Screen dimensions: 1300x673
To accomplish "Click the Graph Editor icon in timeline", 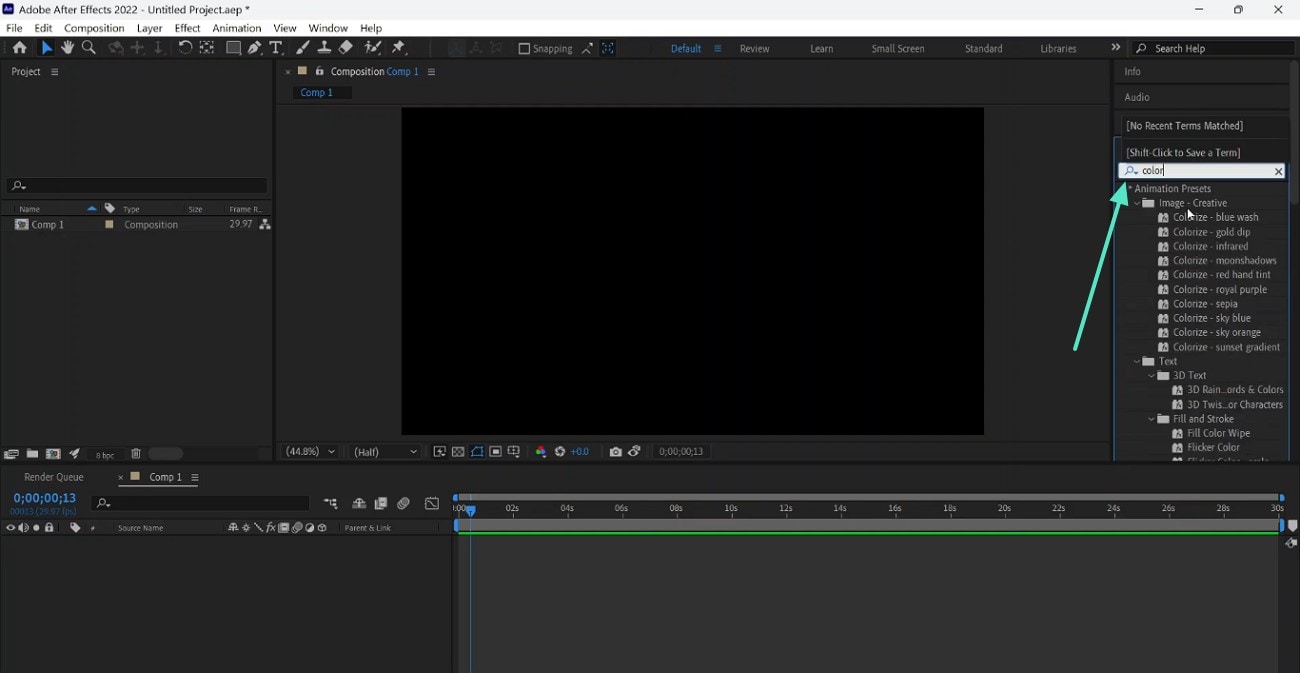I will [432, 504].
